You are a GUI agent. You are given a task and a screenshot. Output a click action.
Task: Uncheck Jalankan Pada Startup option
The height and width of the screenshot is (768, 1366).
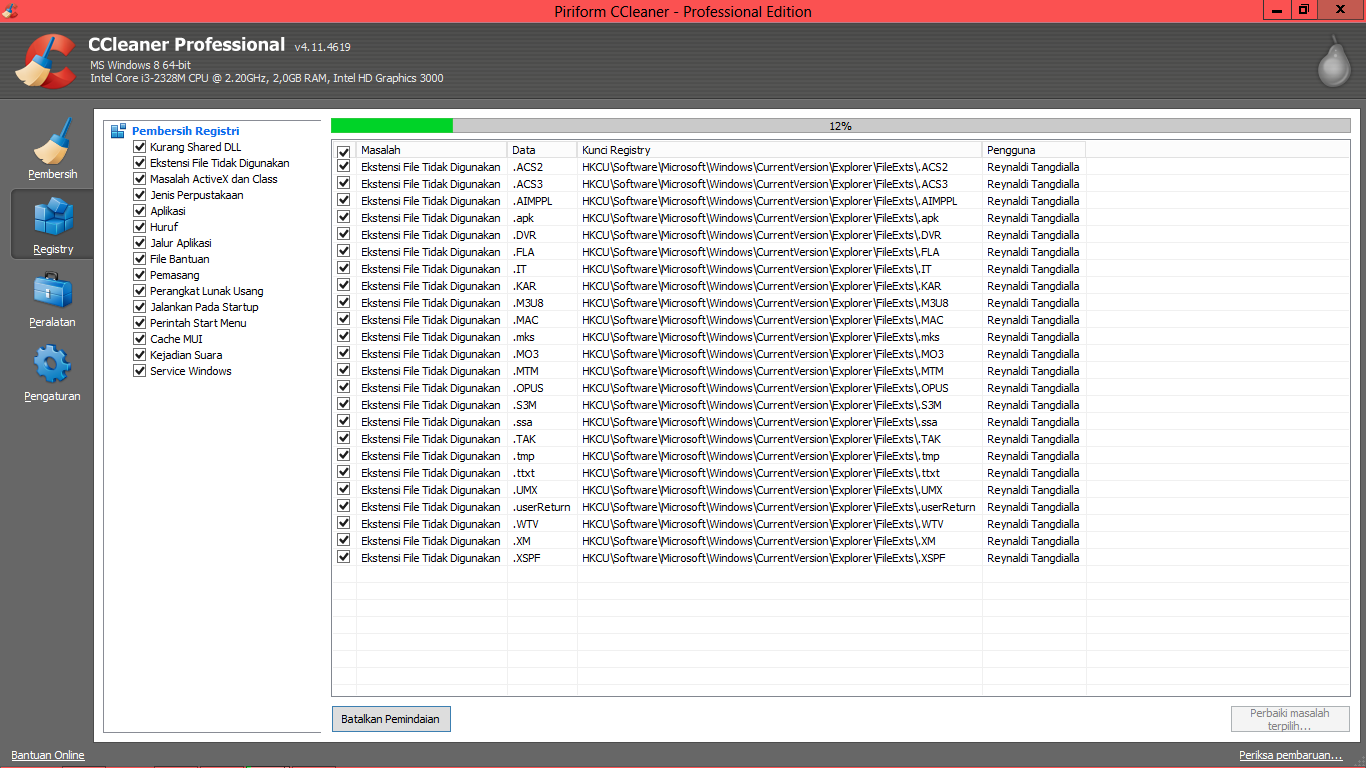(x=140, y=307)
